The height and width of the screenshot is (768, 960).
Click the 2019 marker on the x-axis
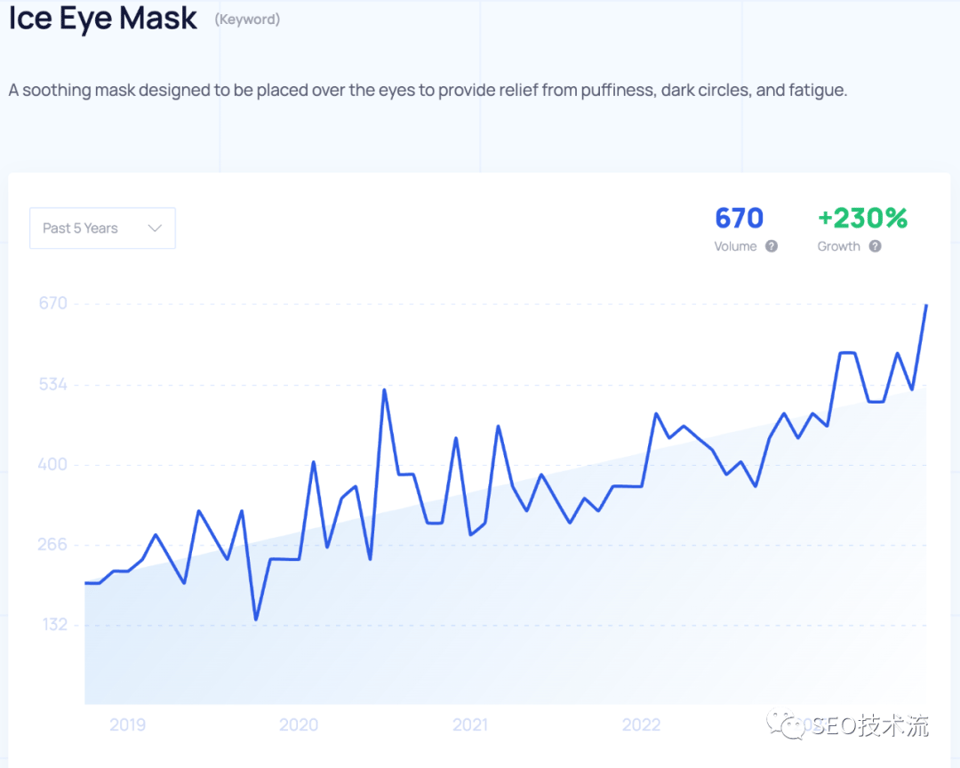click(127, 725)
